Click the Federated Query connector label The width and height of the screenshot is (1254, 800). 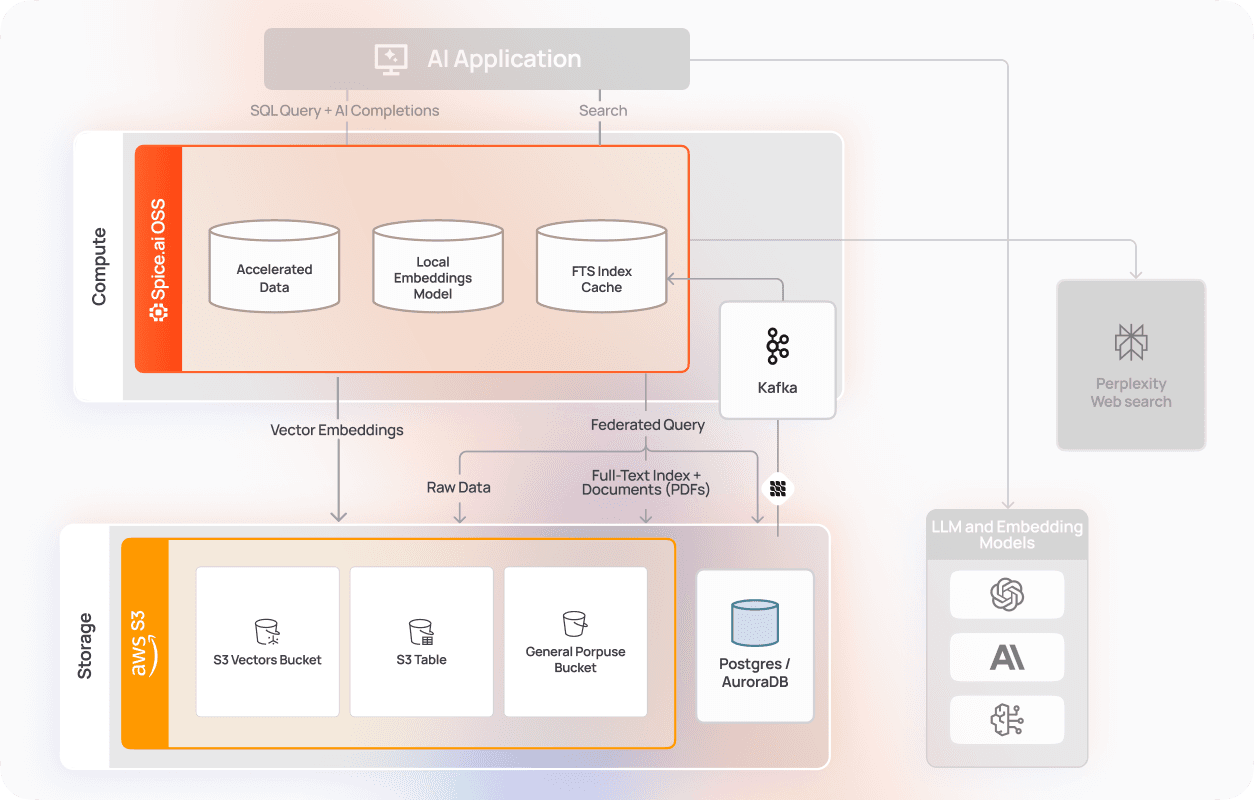pyautogui.click(x=648, y=424)
